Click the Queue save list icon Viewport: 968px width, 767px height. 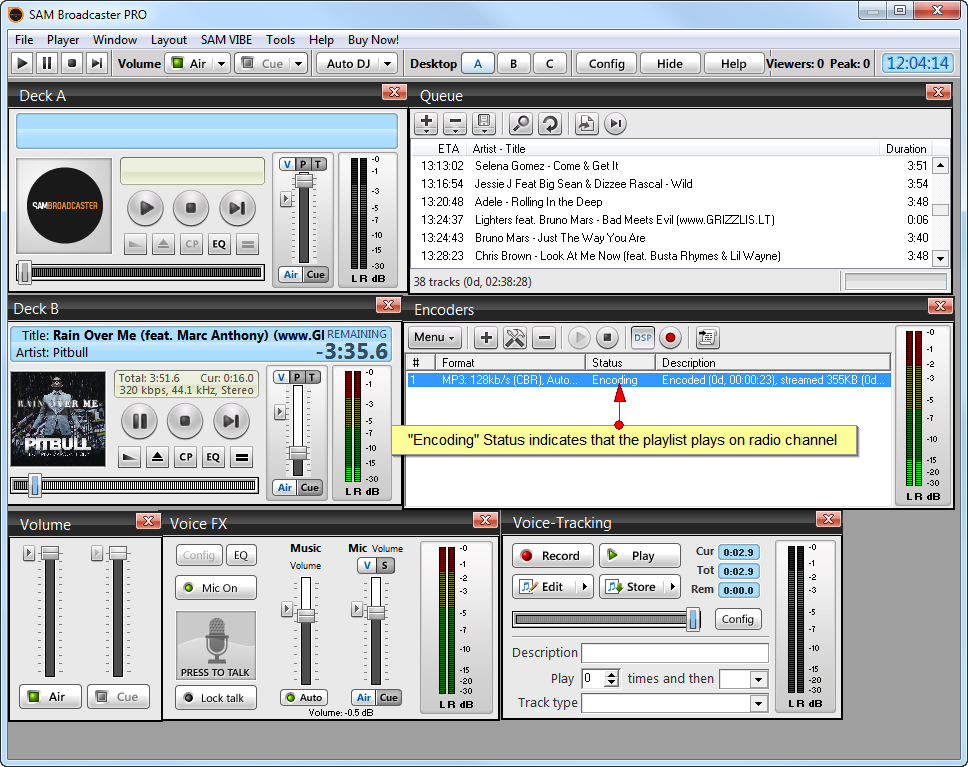coord(484,124)
